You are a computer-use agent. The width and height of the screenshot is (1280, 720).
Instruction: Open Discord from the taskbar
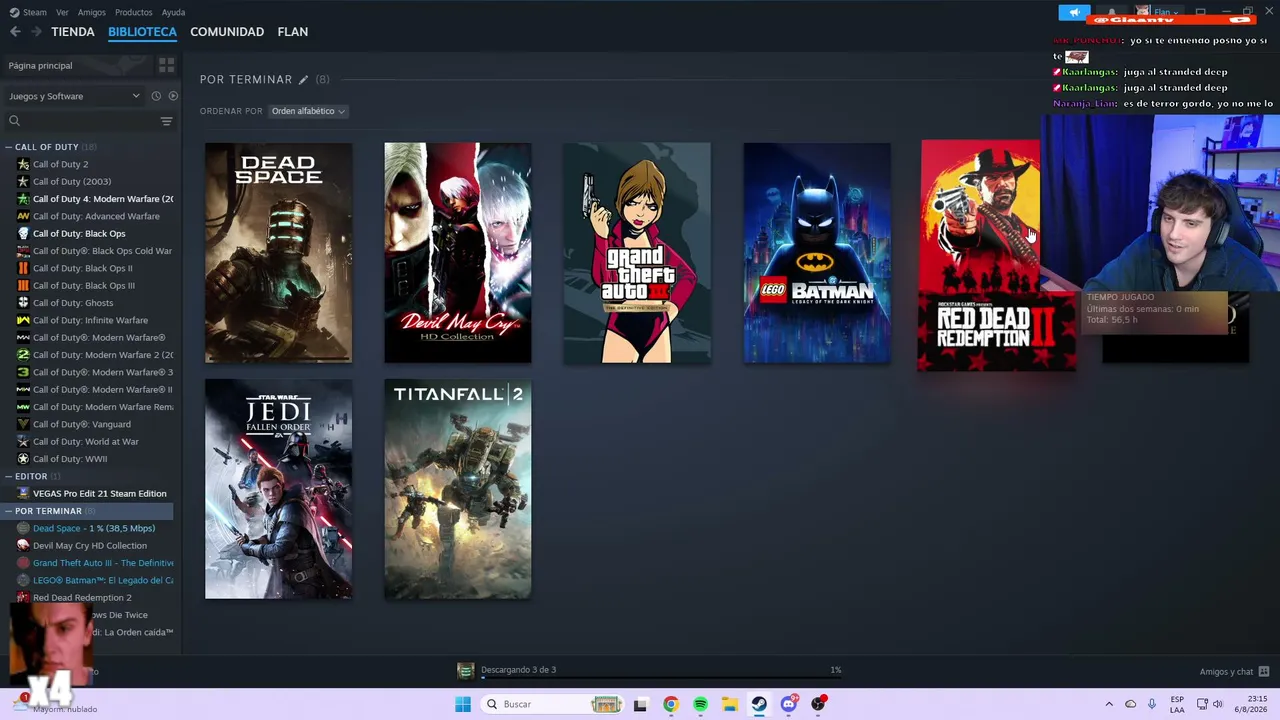point(789,704)
